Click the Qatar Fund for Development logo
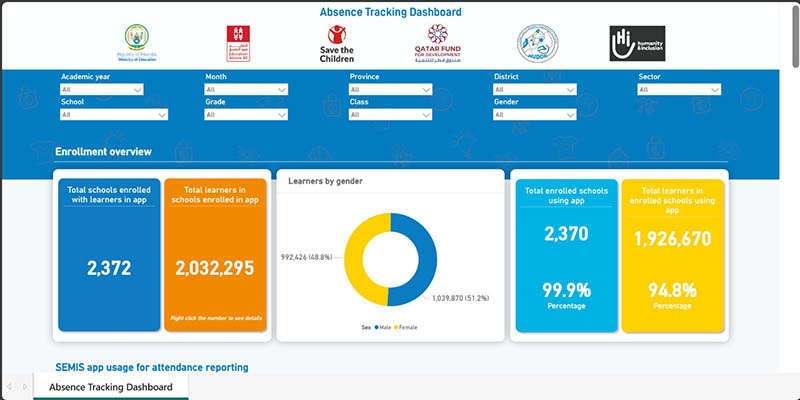Image resolution: width=800 pixels, height=400 pixels. click(438, 43)
